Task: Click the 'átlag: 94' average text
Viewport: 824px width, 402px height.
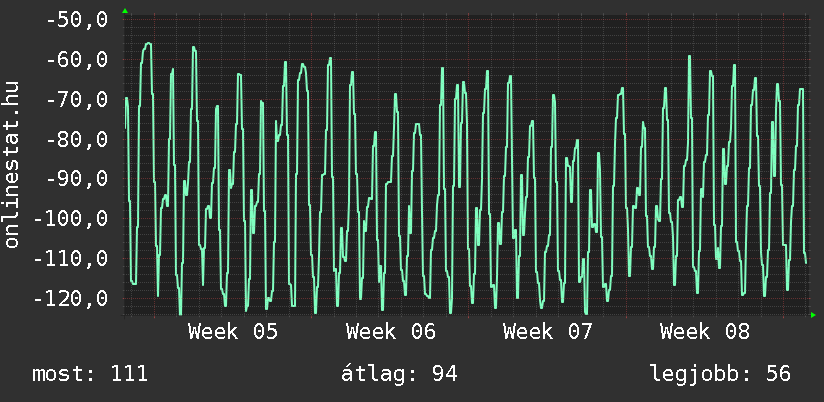Action: [399, 375]
